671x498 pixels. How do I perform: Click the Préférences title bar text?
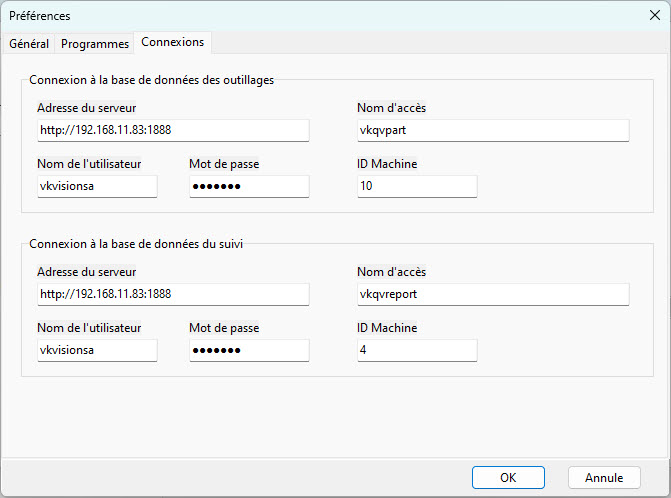[x=40, y=16]
